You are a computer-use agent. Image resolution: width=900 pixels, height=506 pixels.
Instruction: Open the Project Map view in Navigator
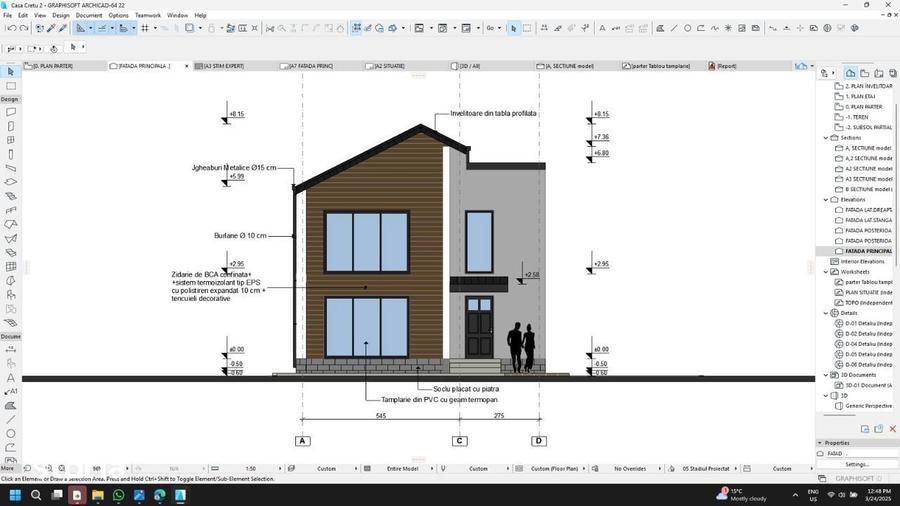point(851,73)
